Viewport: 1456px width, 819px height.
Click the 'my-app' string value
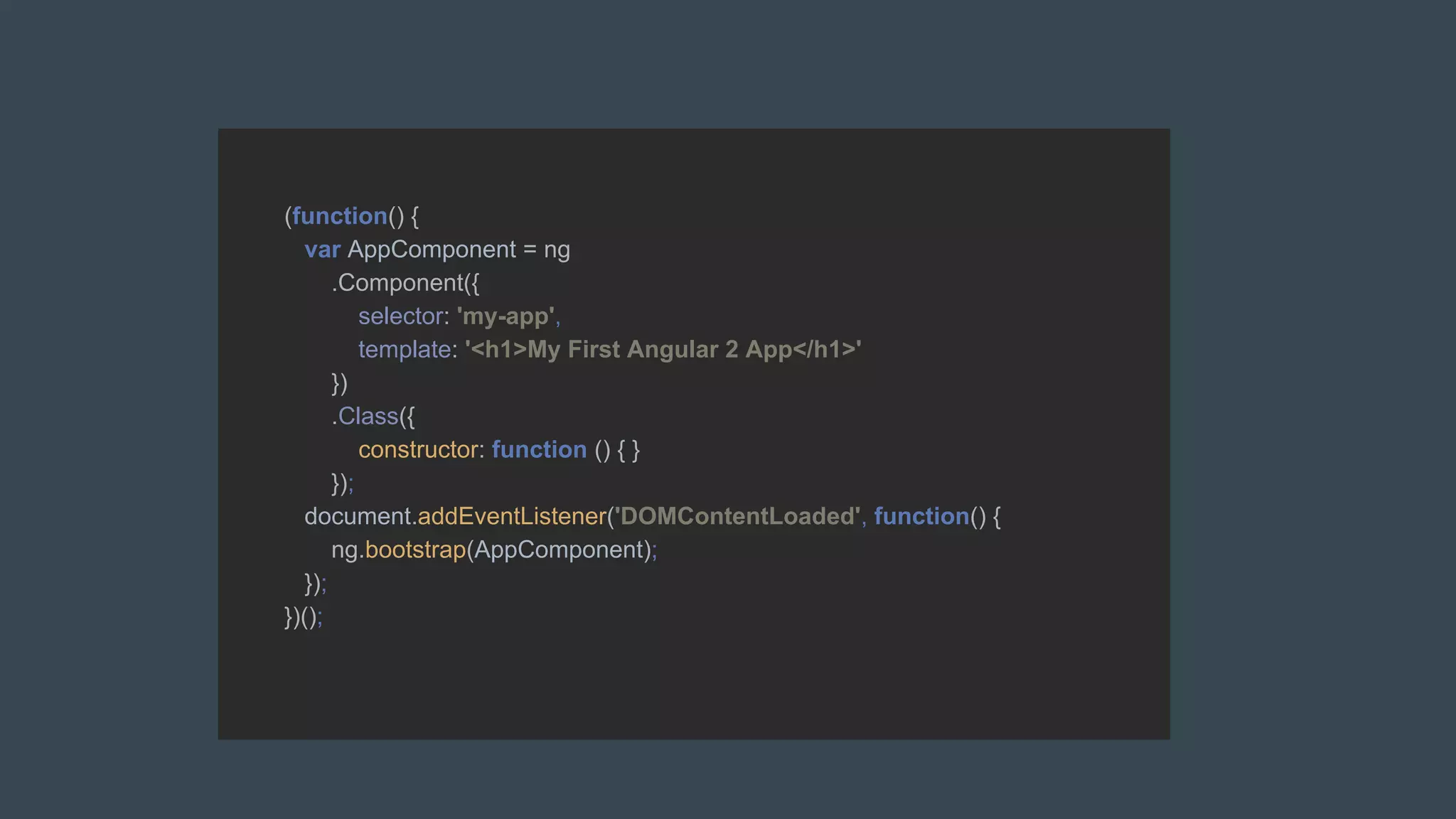coord(505,316)
